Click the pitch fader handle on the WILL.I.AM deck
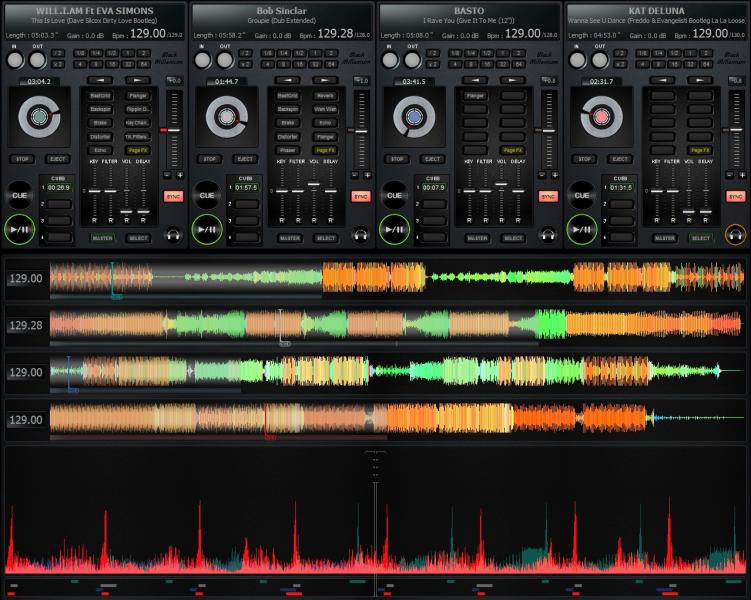 tap(171, 130)
